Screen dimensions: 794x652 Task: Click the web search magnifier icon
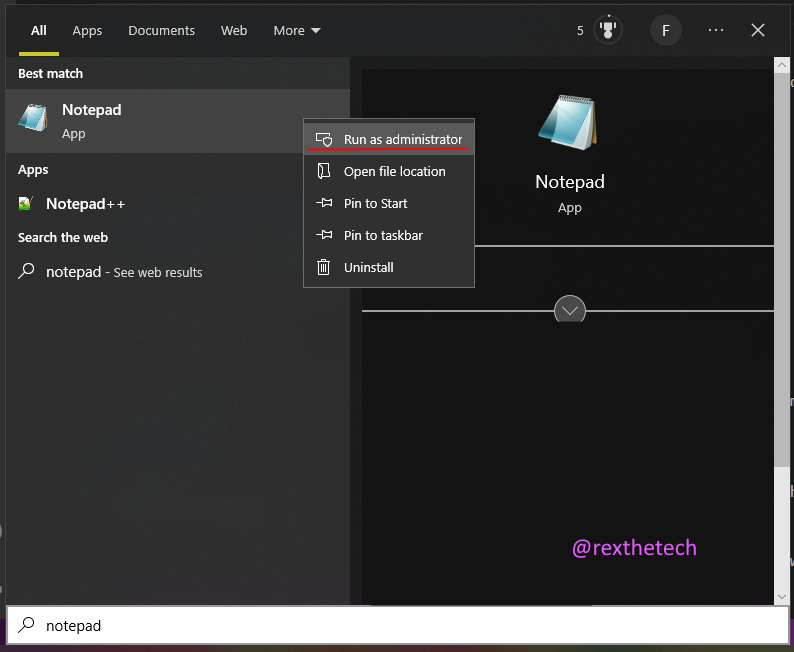pyautogui.click(x=26, y=271)
